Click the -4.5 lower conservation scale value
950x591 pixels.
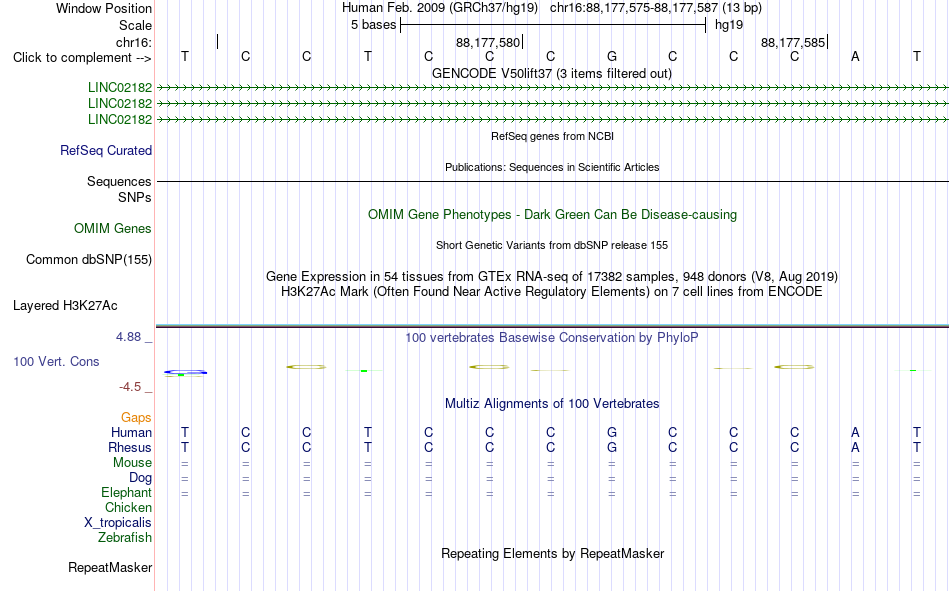(x=130, y=387)
